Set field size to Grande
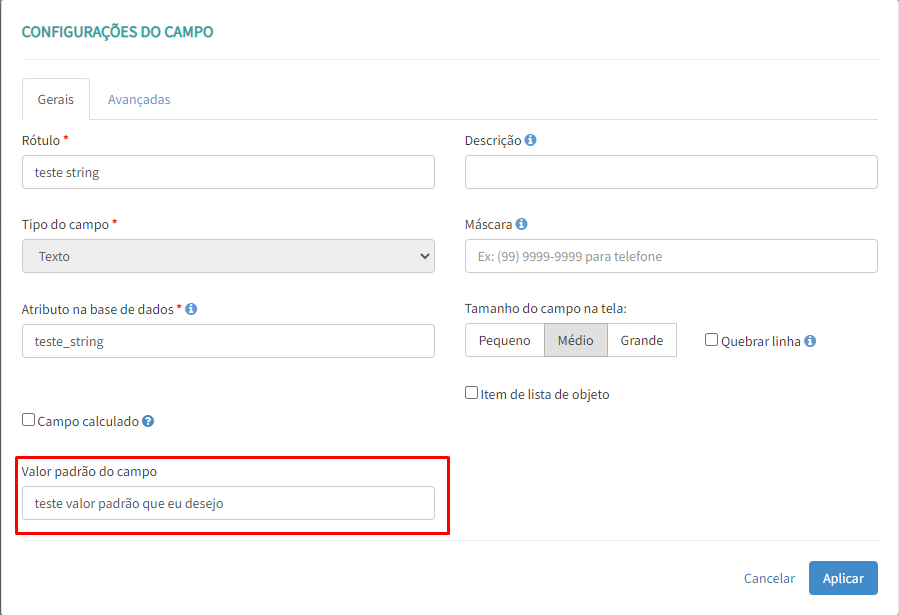Image resolution: width=899 pixels, height=615 pixels. [x=642, y=340]
